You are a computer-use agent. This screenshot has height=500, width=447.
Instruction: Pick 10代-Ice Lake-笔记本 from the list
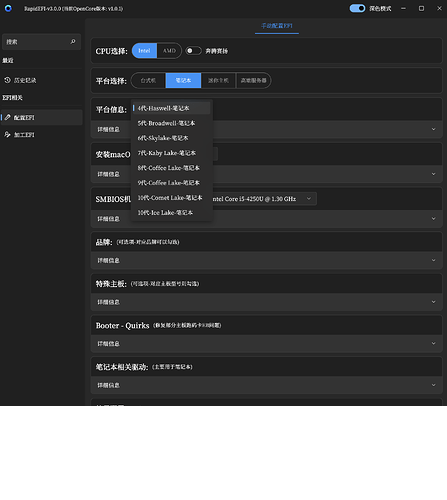[x=172, y=212]
